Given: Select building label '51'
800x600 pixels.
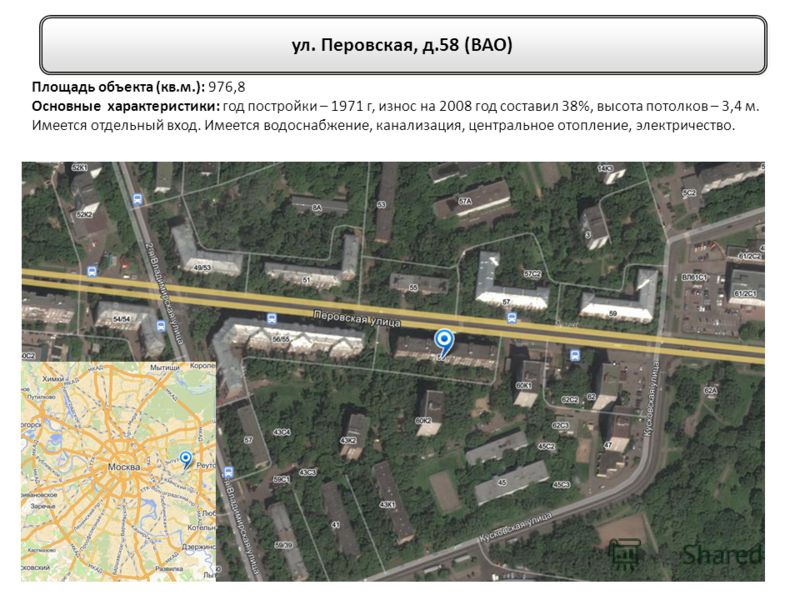Looking at the screenshot, I should pos(306,280).
